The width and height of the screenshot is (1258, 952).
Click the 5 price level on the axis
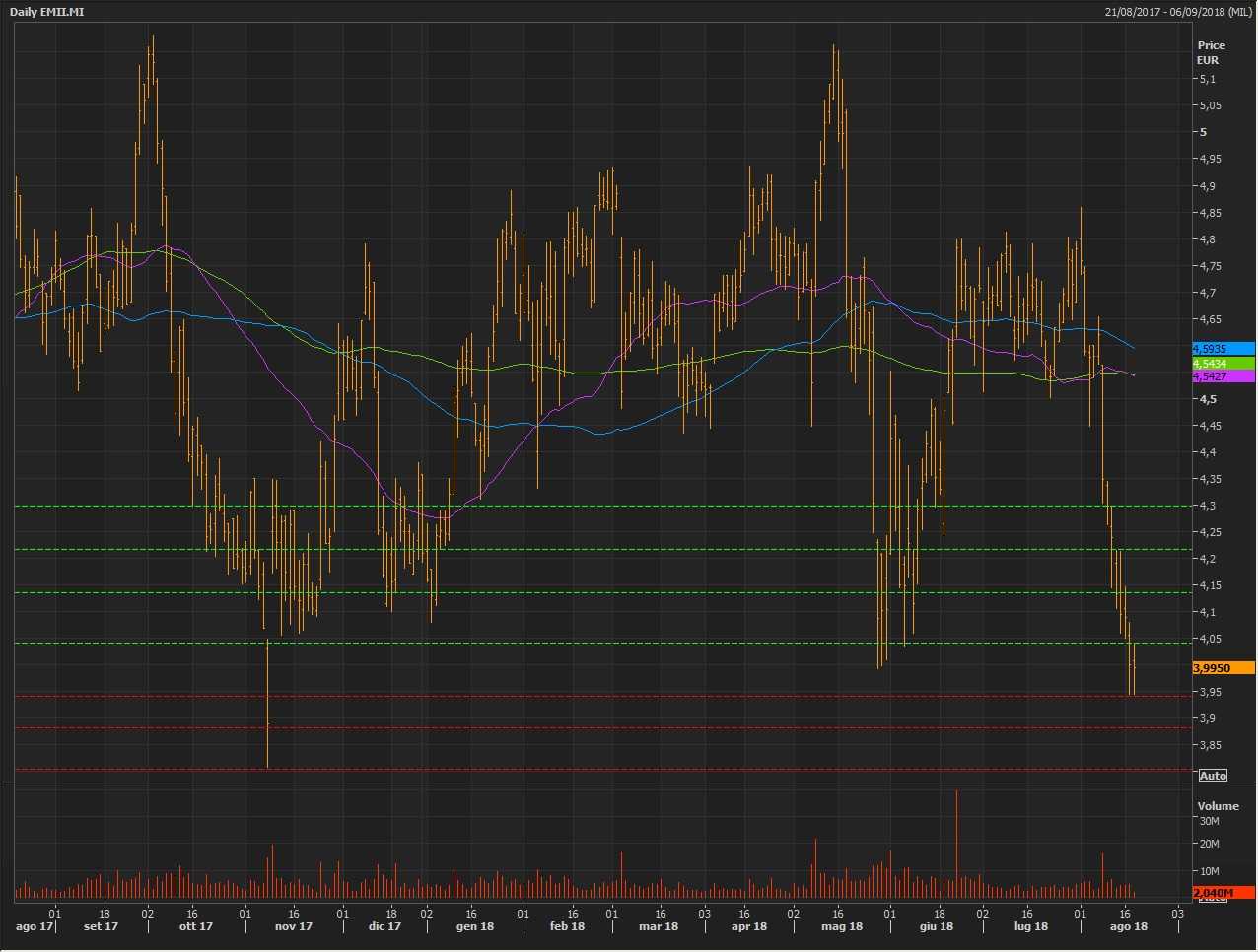pos(1203,132)
